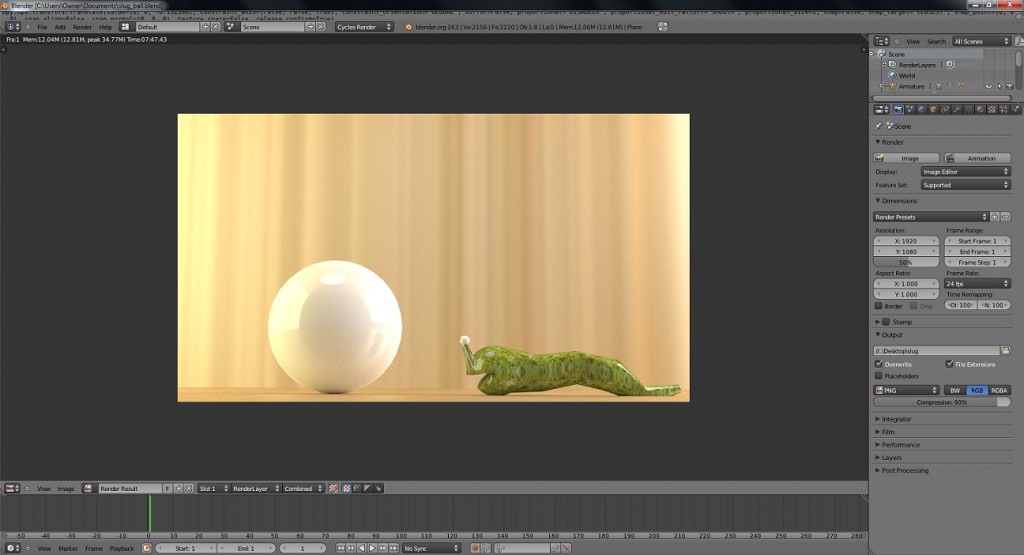Uncheck the File Extensions checkbox
The width and height of the screenshot is (1024, 555).
pyautogui.click(x=950, y=364)
